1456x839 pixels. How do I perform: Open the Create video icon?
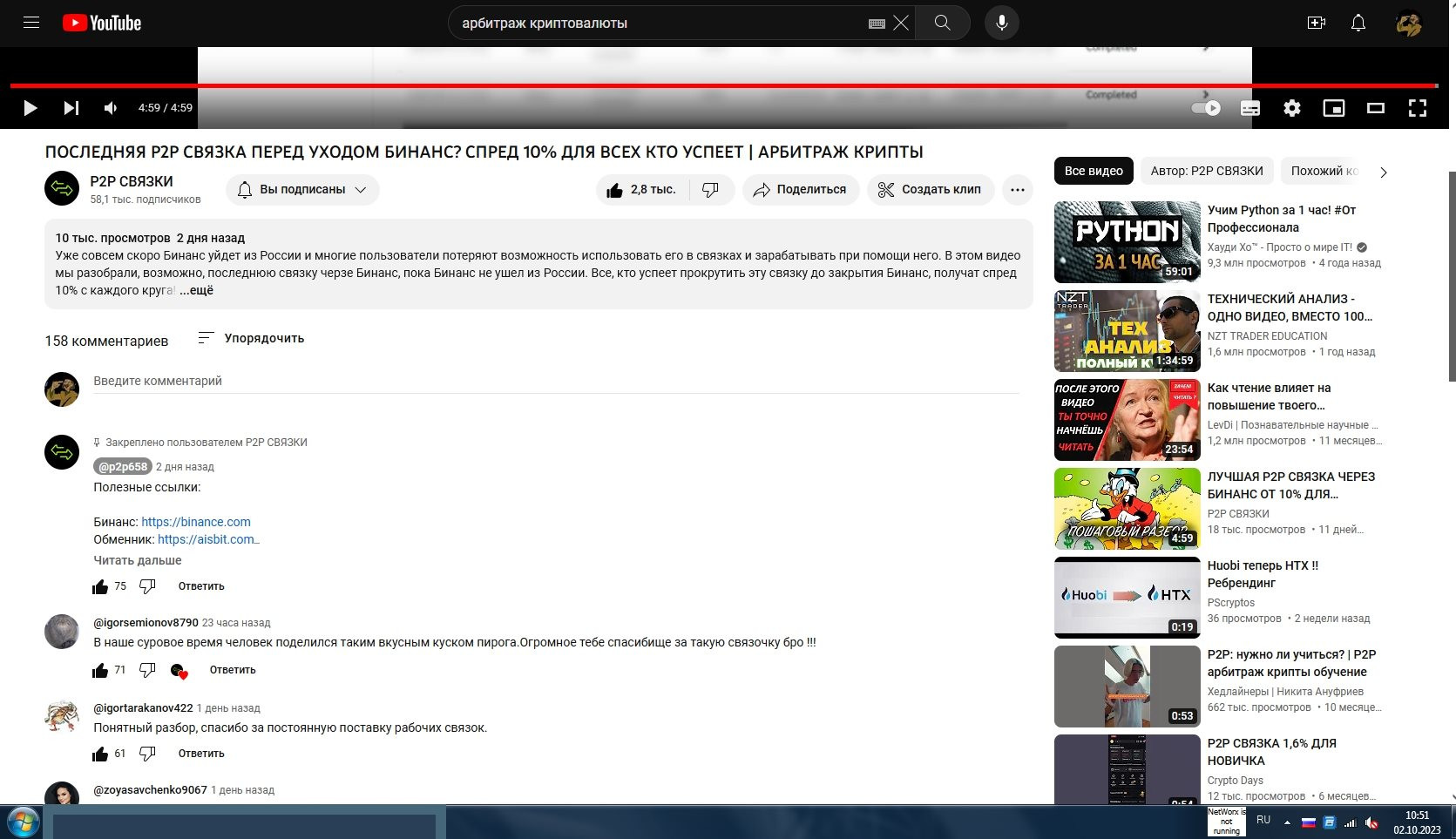[1317, 23]
